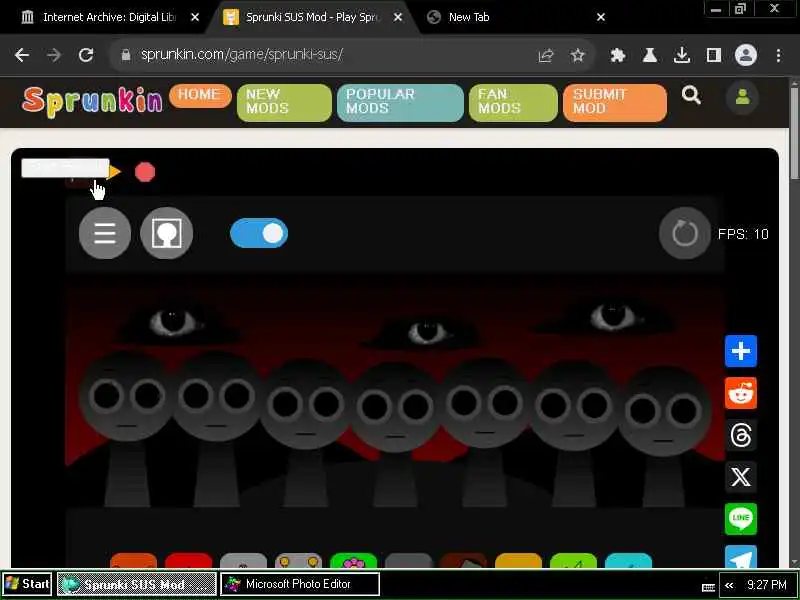Switch to the New Tab tab
Image resolution: width=800 pixels, height=600 pixels.
[x=510, y=17]
